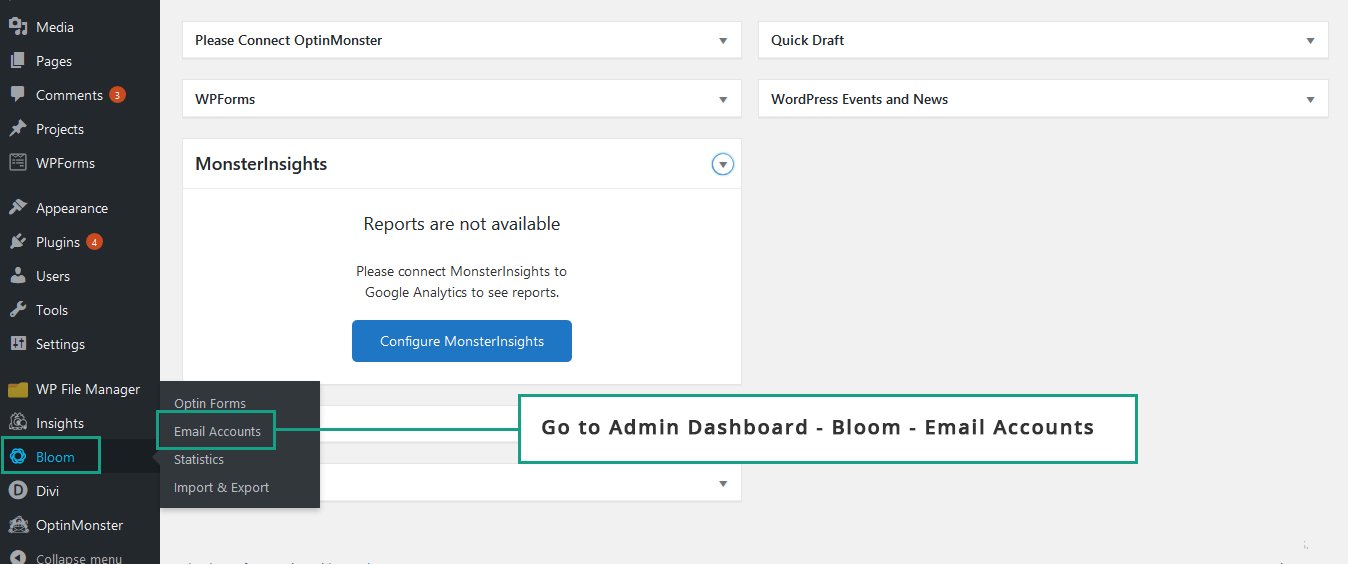Screen dimensions: 1348x564
Task: Expand the WordPress Events and News widget
Action: [x=1310, y=100]
